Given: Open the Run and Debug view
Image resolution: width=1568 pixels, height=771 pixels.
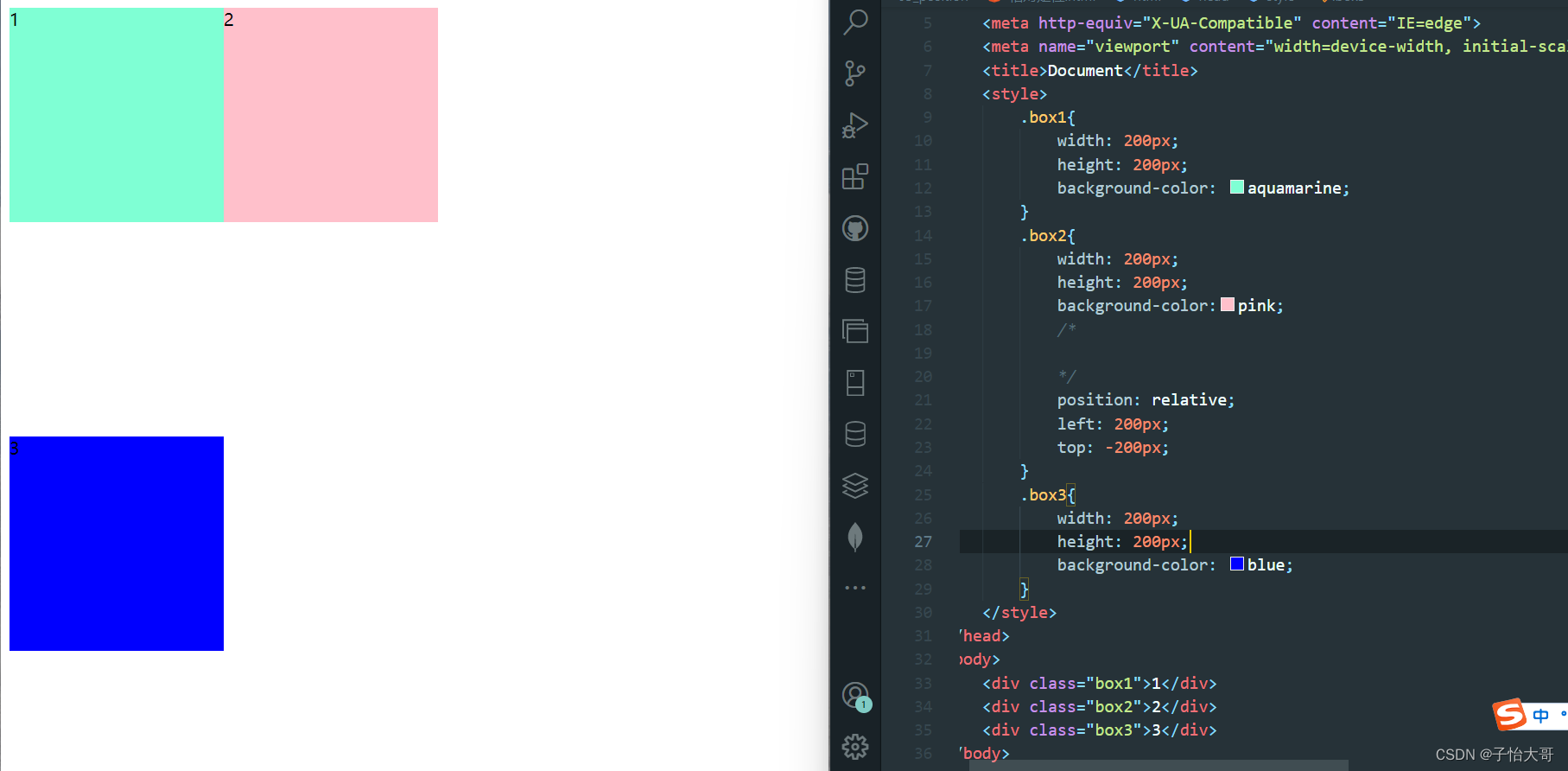Looking at the screenshot, I should 855,125.
